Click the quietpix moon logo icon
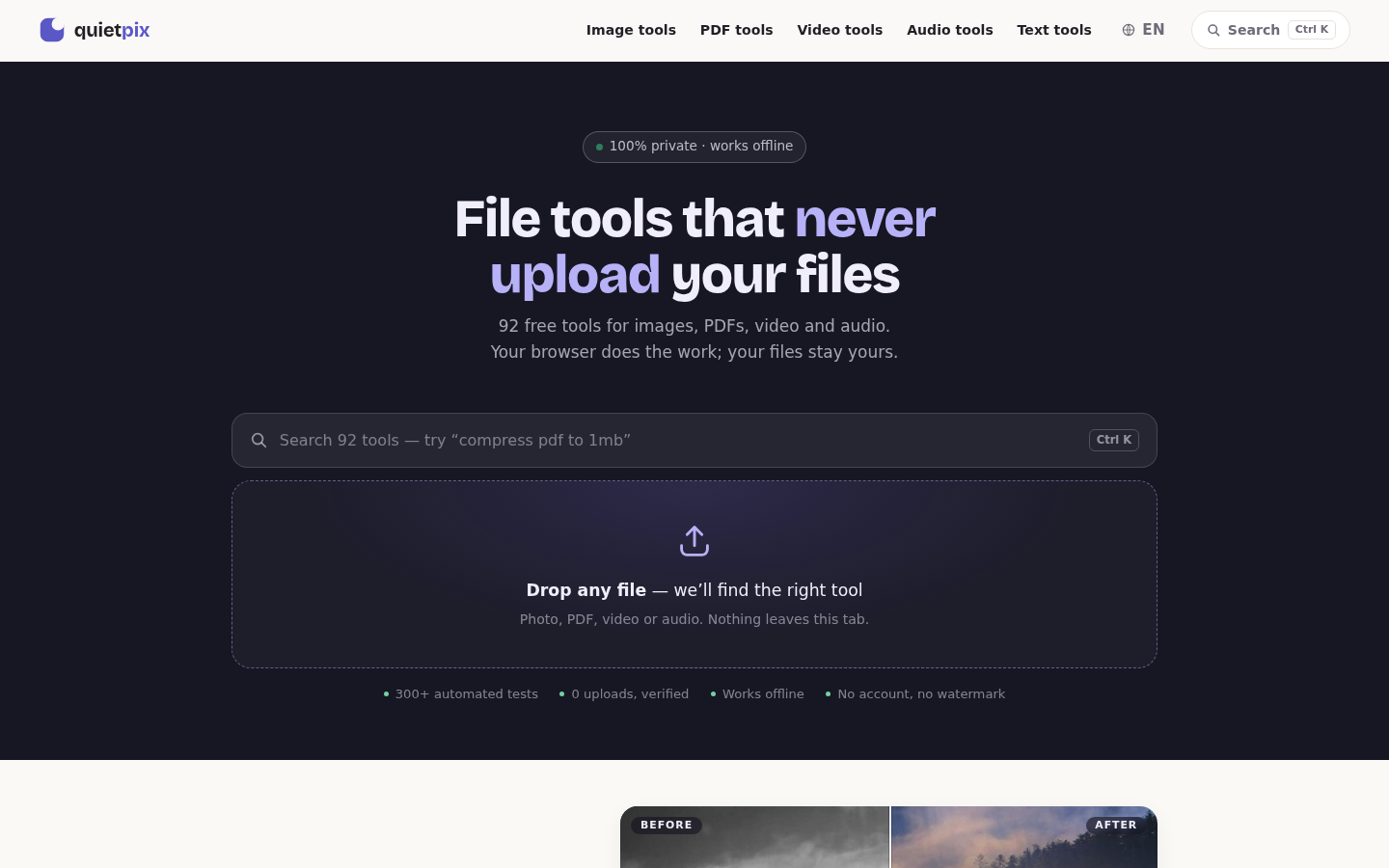The image size is (1389, 868). (52, 30)
